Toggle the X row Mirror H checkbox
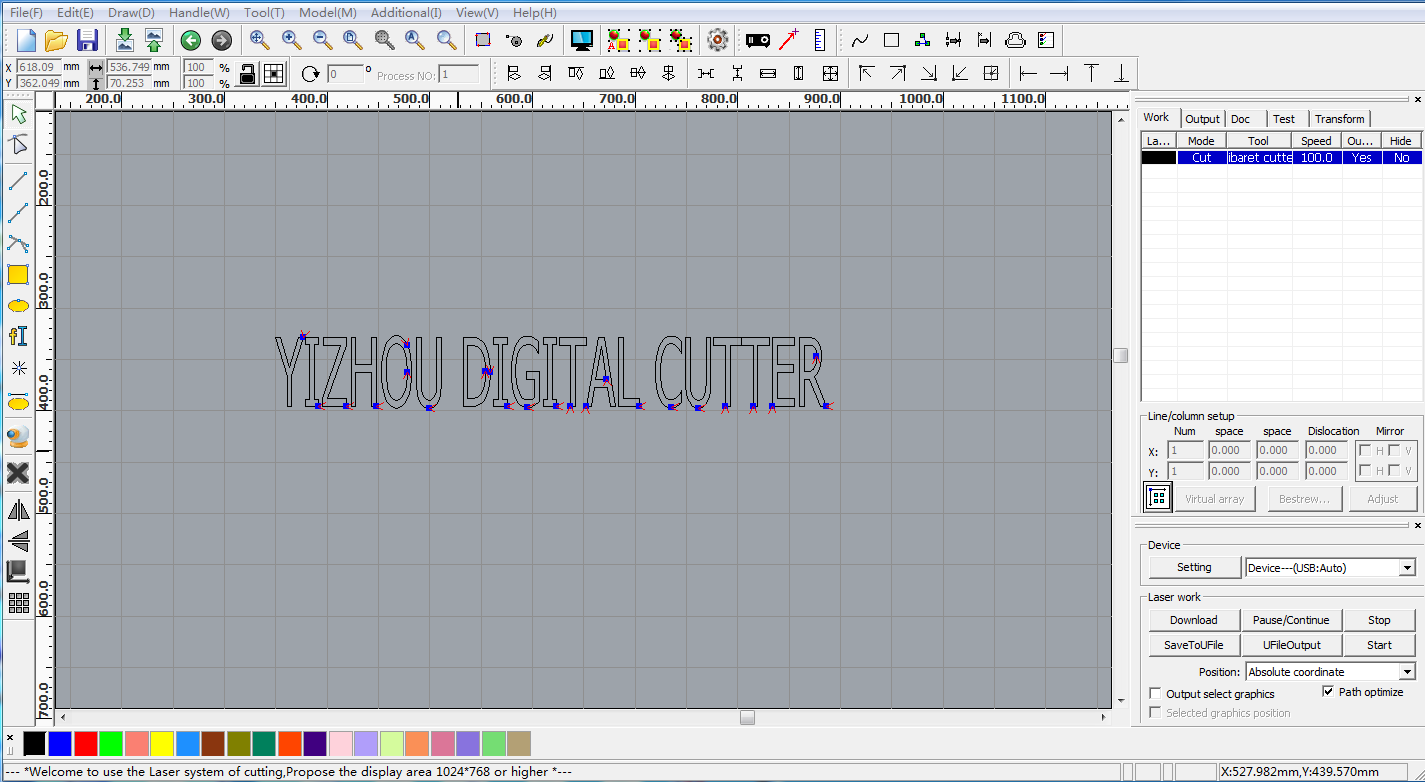Viewport: 1425px width, 782px height. (1364, 451)
